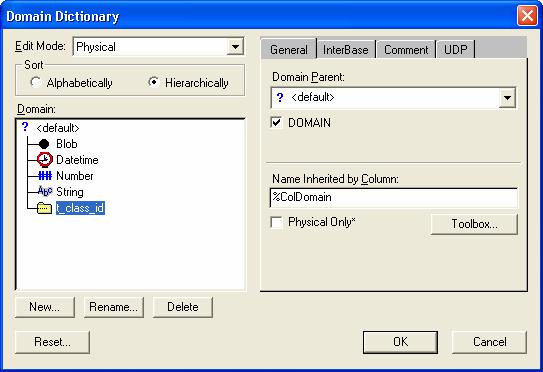The width and height of the screenshot is (543, 372).
Task: Click the New... domain button
Action: tap(45, 307)
